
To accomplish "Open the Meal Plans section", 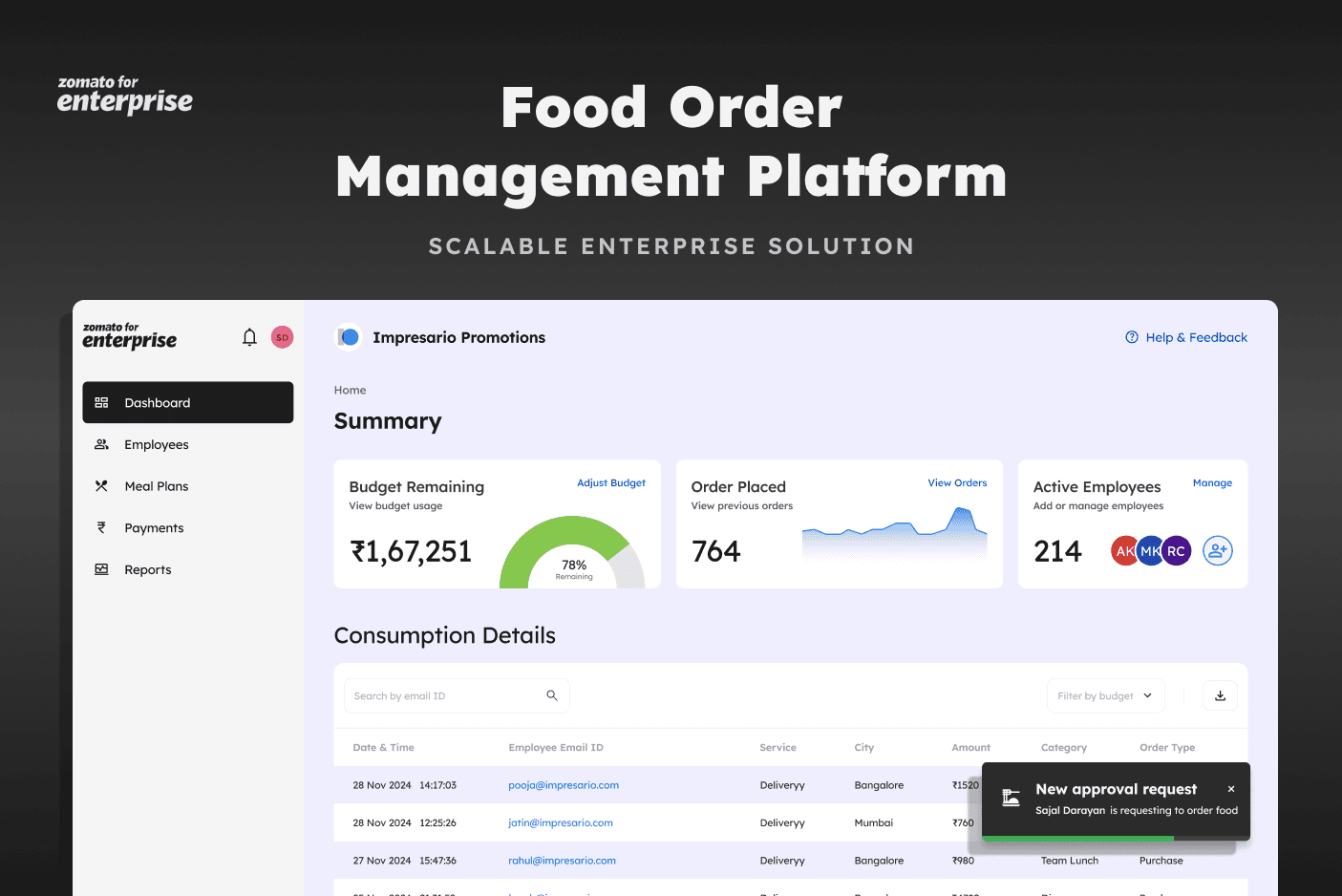I will point(188,486).
